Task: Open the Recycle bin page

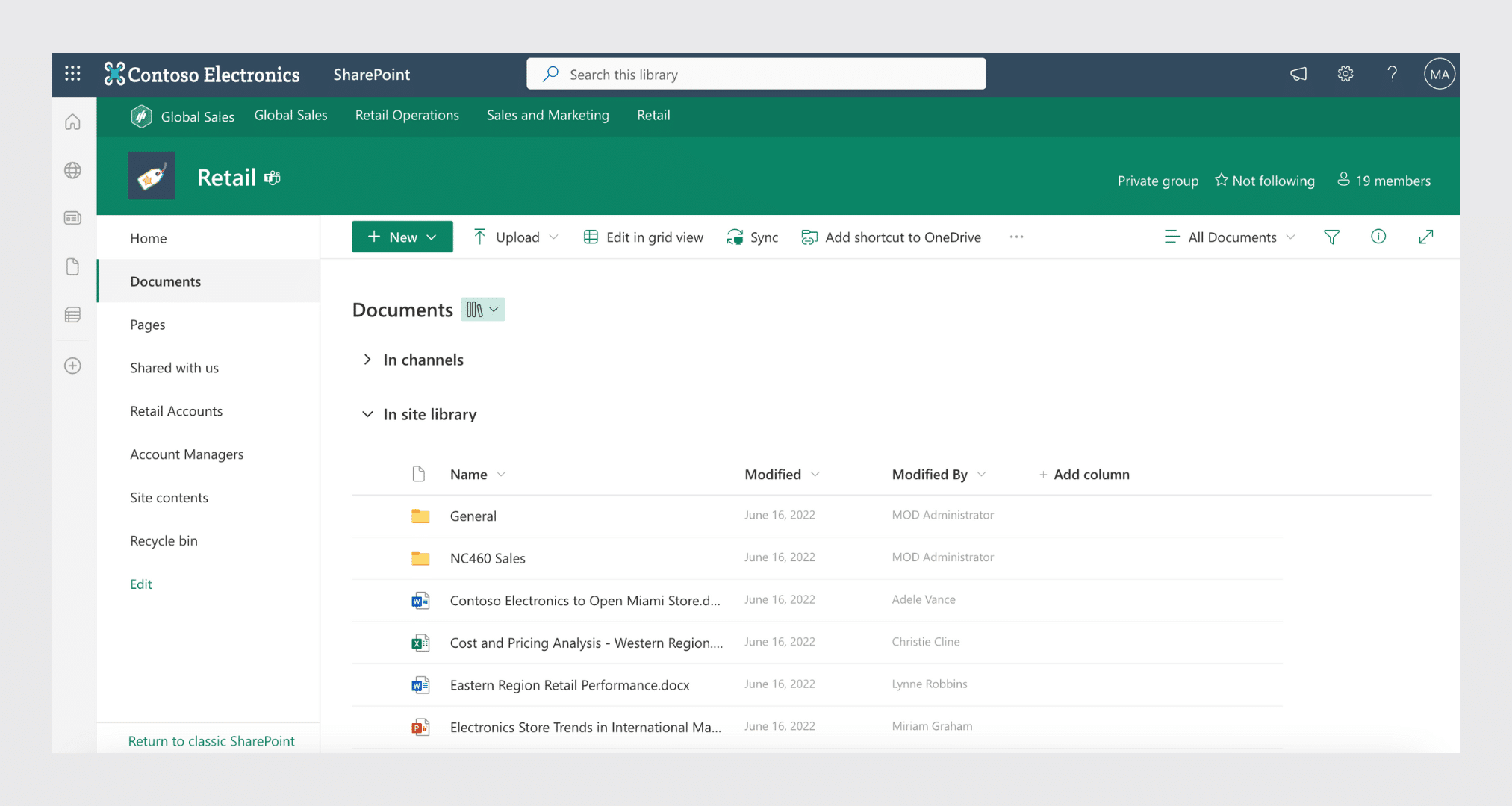Action: point(164,540)
